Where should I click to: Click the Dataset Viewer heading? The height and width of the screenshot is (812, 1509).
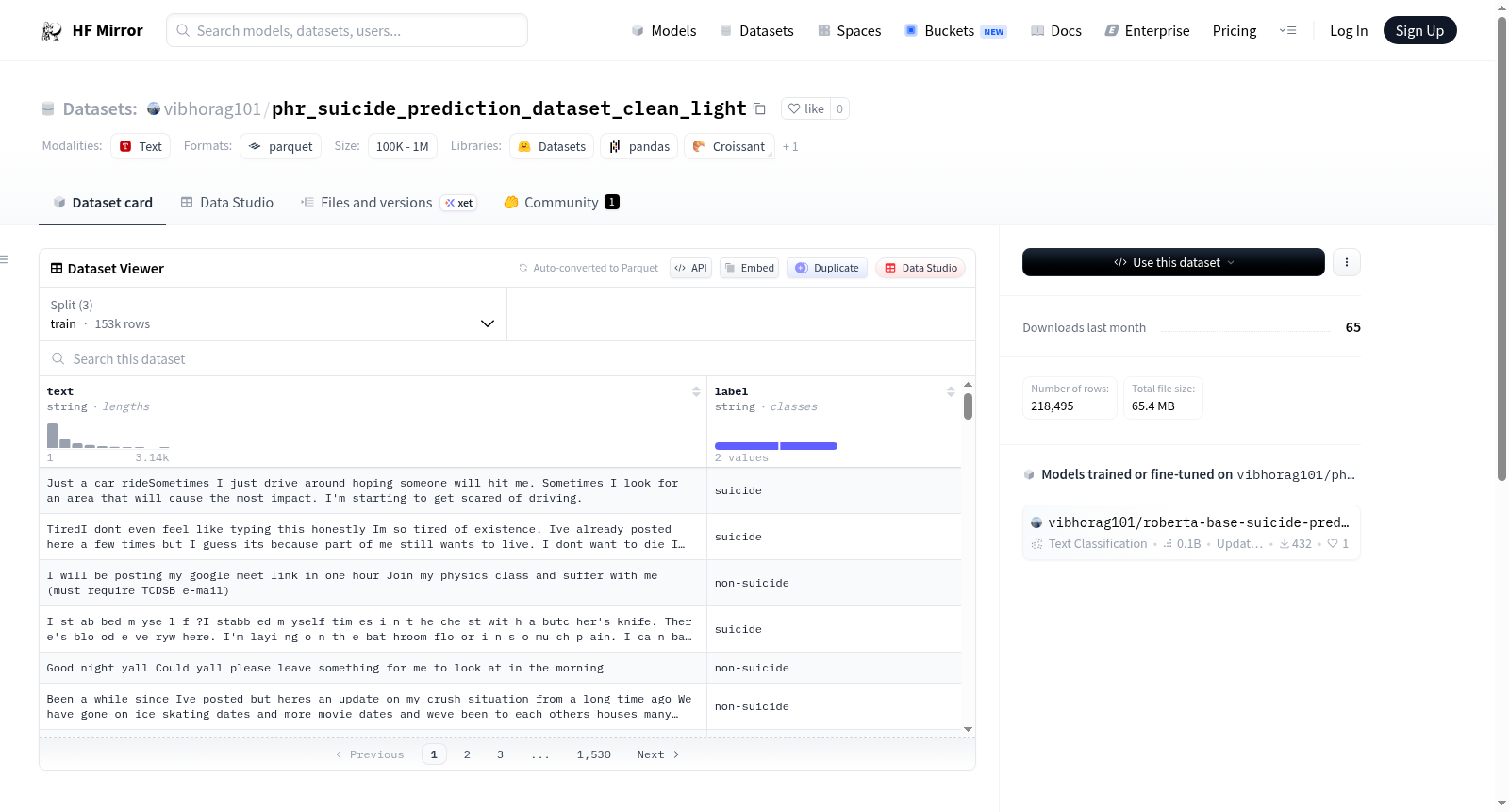click(x=108, y=269)
